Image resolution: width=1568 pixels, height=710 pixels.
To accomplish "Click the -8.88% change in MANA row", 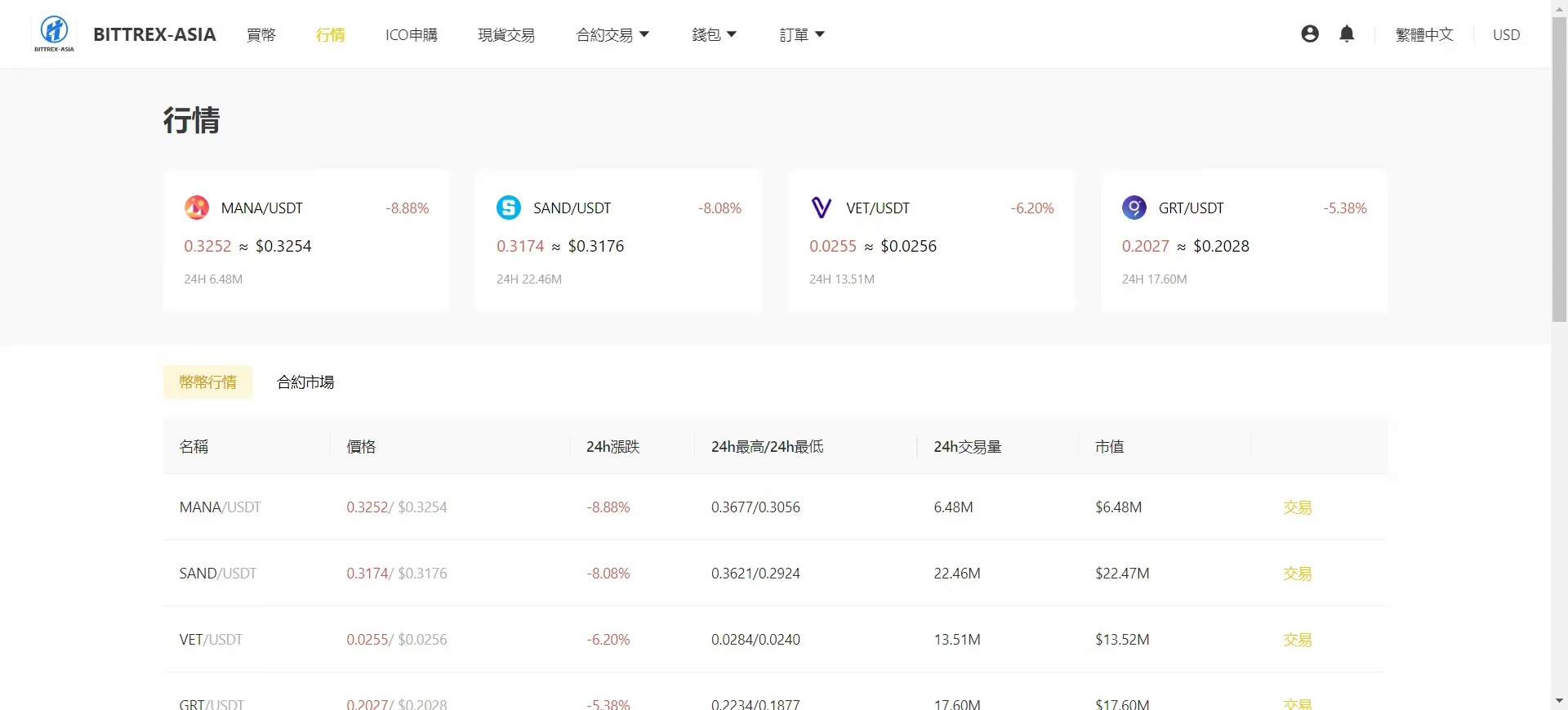I will (x=608, y=507).
